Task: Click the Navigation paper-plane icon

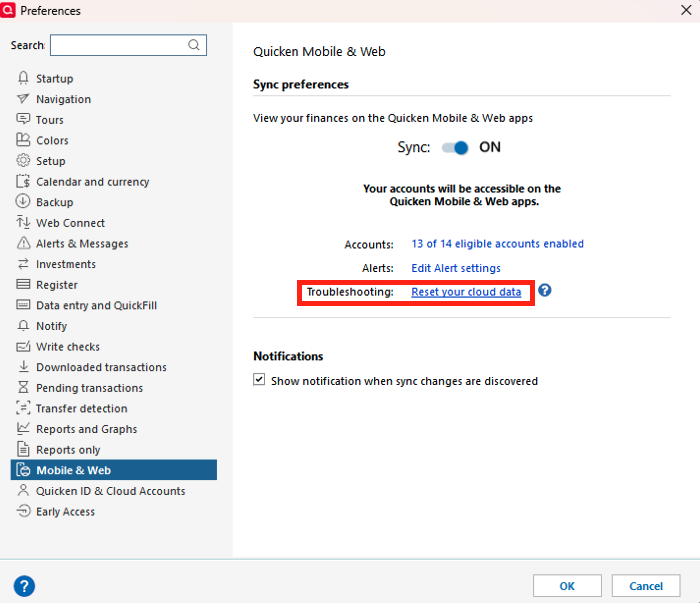Action: click(23, 99)
